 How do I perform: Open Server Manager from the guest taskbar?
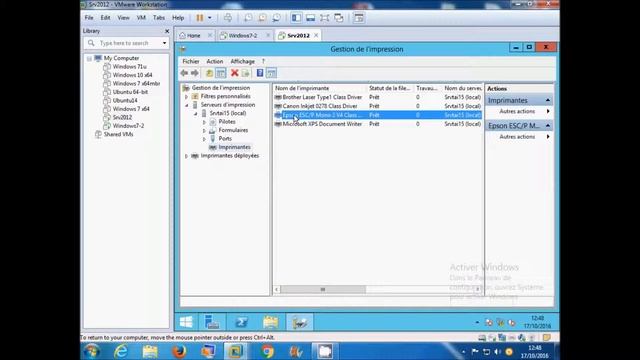tap(212, 322)
